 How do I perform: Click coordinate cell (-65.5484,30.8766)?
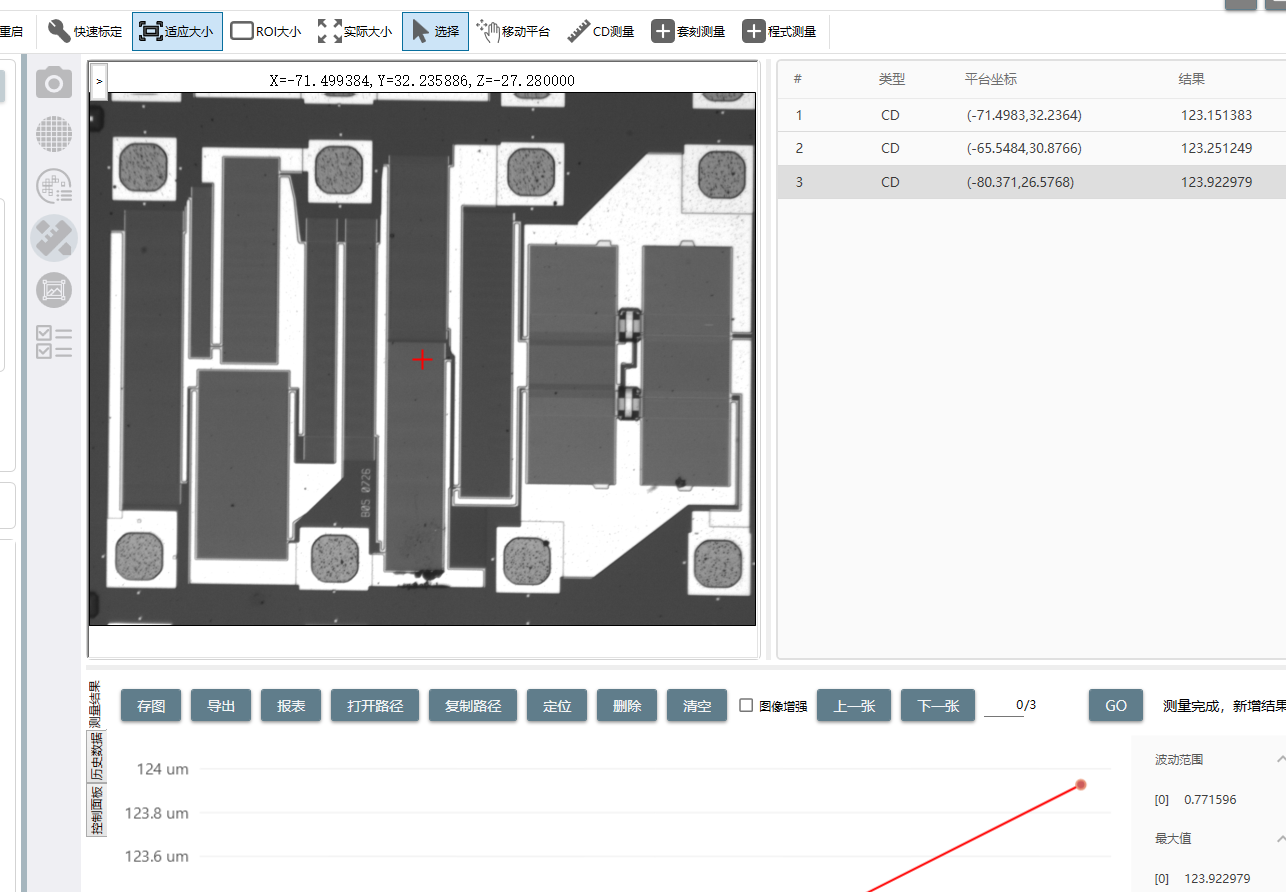point(1024,148)
